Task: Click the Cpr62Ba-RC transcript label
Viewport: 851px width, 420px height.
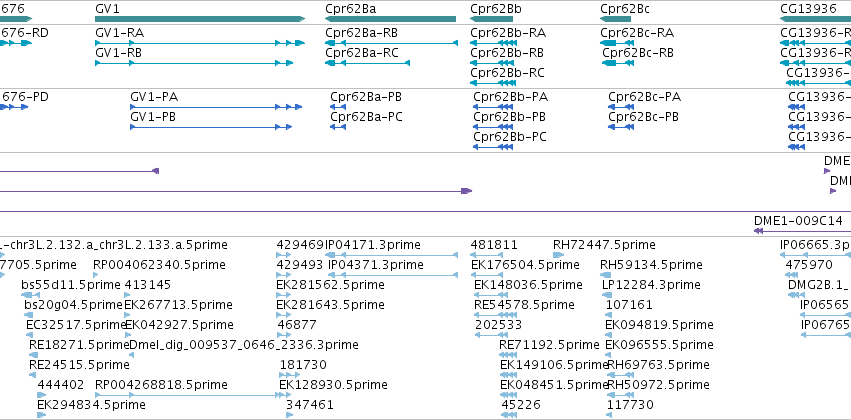Action: point(362,53)
